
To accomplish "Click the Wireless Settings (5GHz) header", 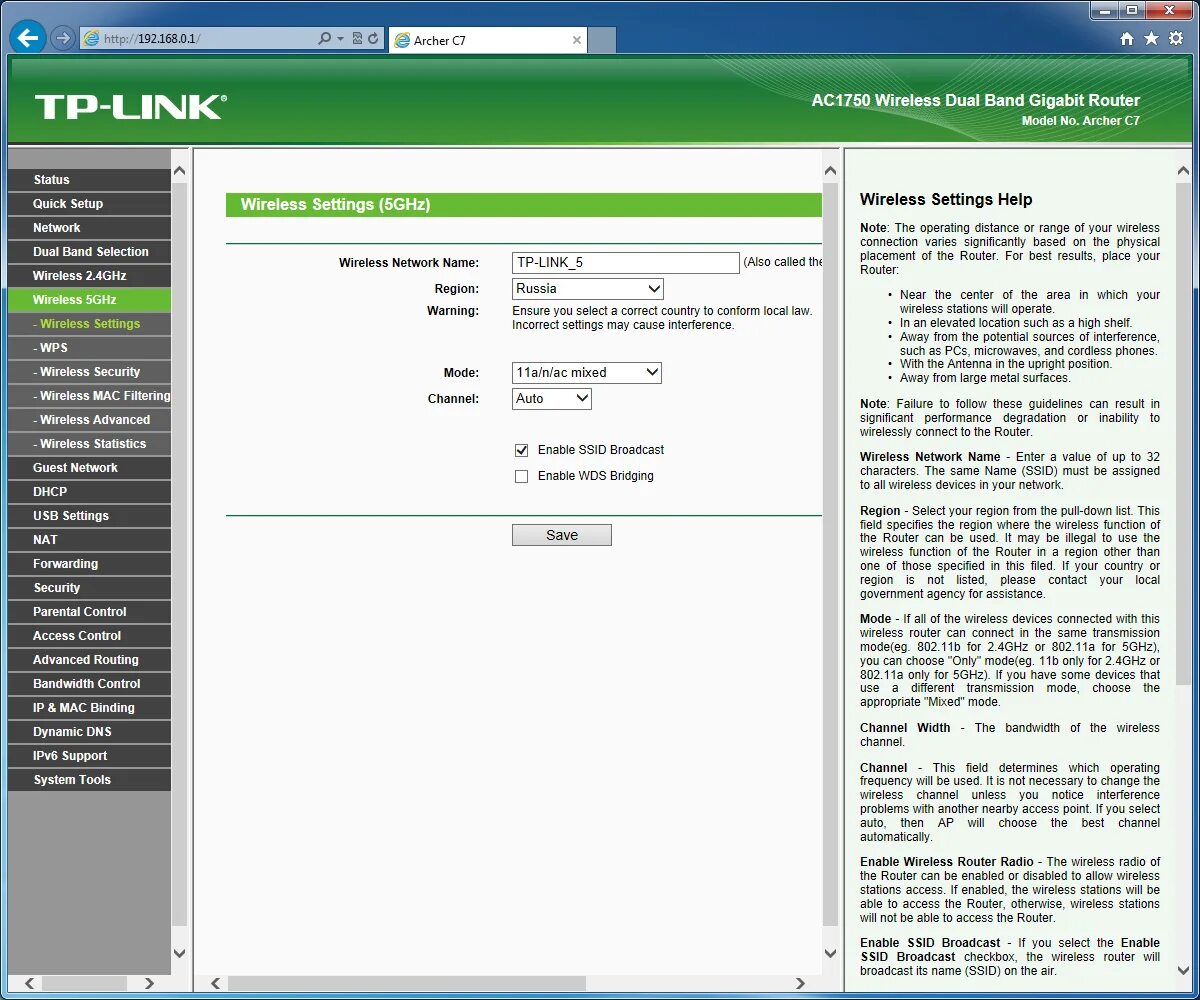I will (x=524, y=205).
